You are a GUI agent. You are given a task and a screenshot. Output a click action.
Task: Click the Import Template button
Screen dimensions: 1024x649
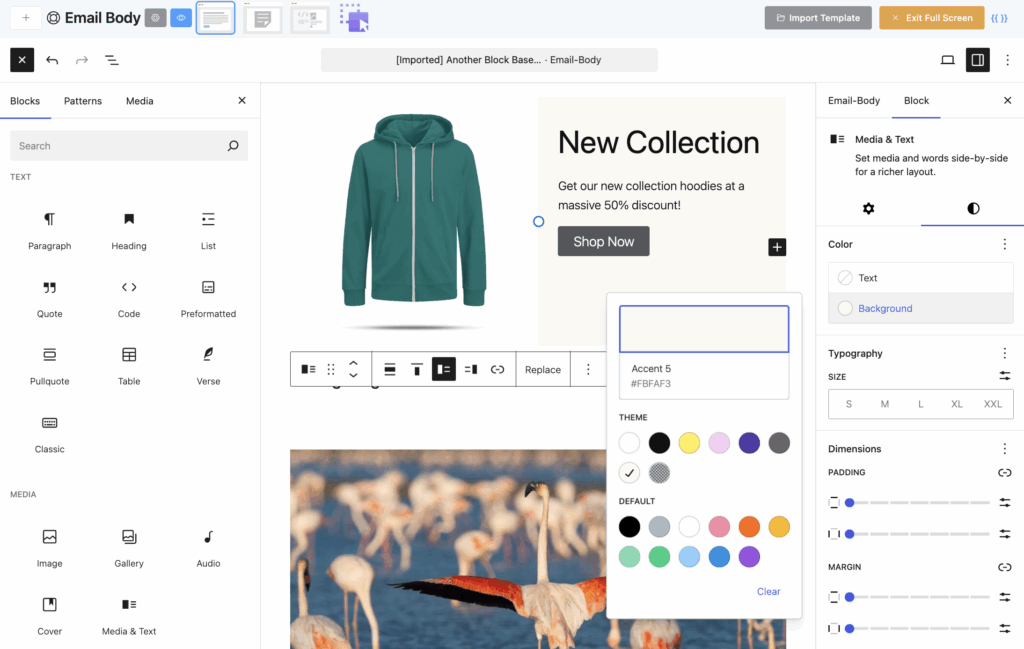click(x=818, y=18)
